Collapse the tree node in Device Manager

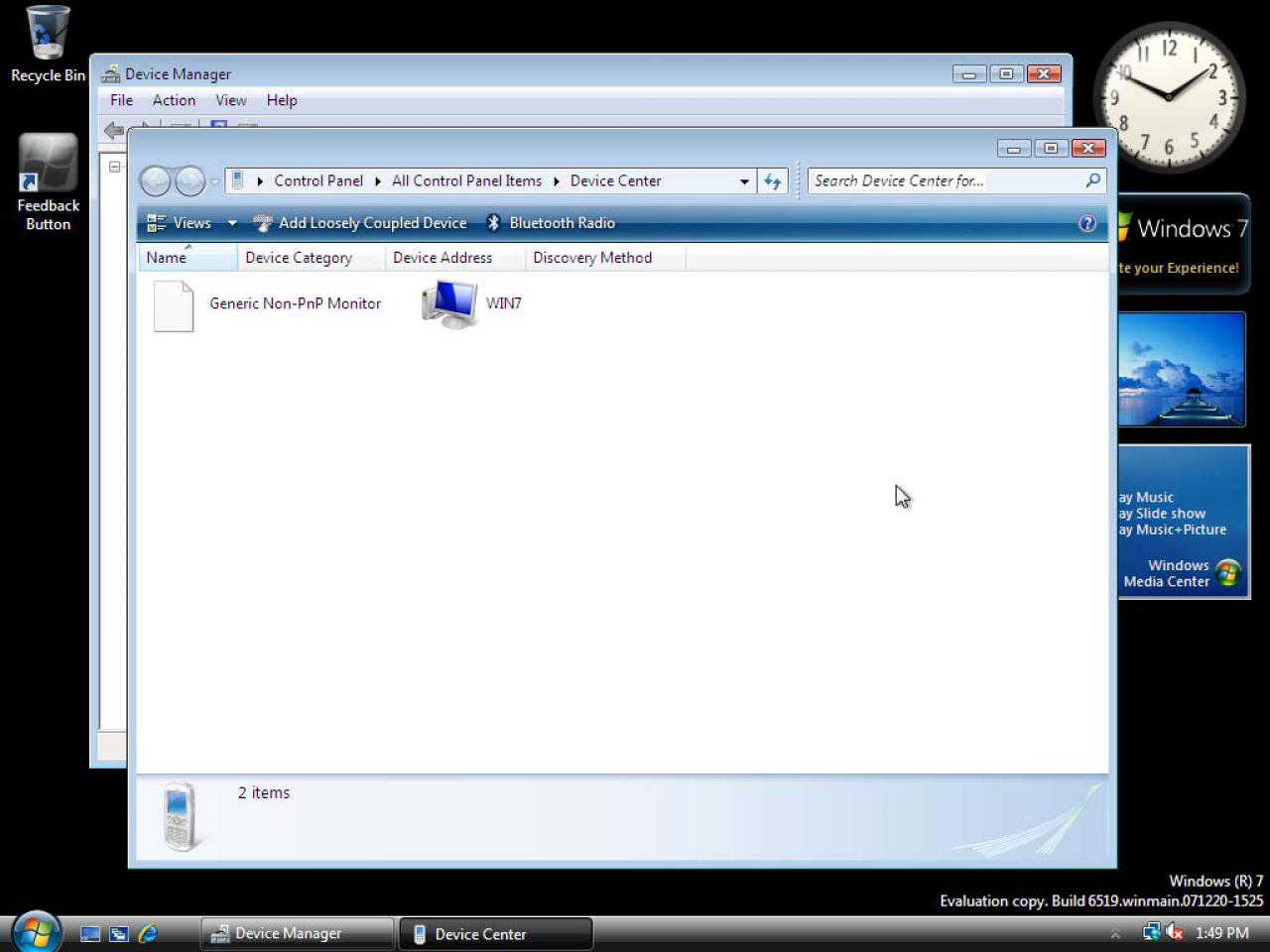[x=115, y=167]
